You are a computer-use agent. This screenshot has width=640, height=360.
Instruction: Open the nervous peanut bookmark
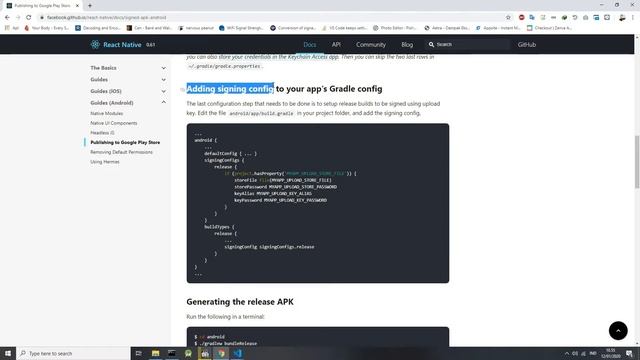[x=196, y=28]
